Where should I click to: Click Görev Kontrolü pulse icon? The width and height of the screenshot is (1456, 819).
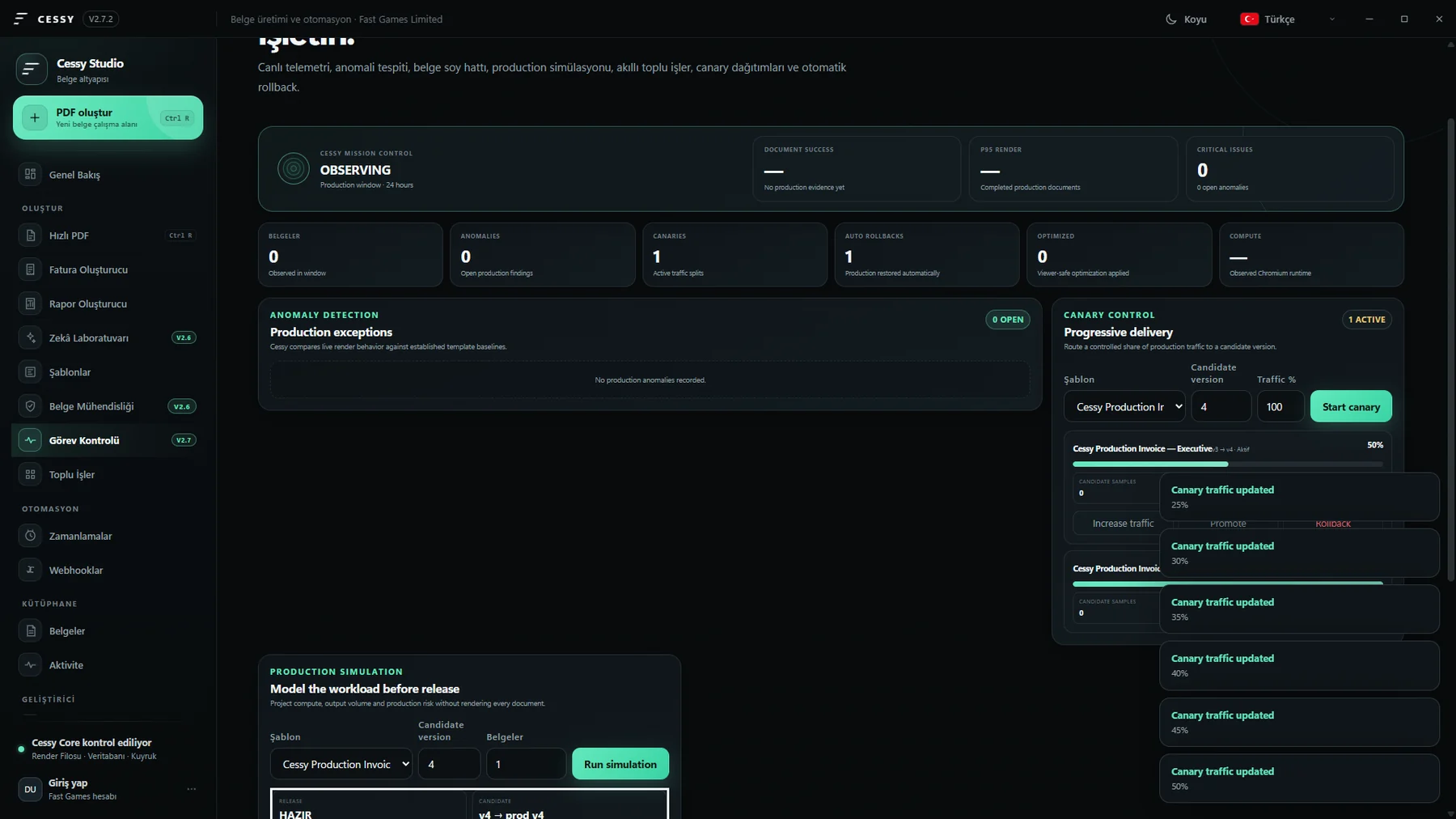pyautogui.click(x=30, y=440)
